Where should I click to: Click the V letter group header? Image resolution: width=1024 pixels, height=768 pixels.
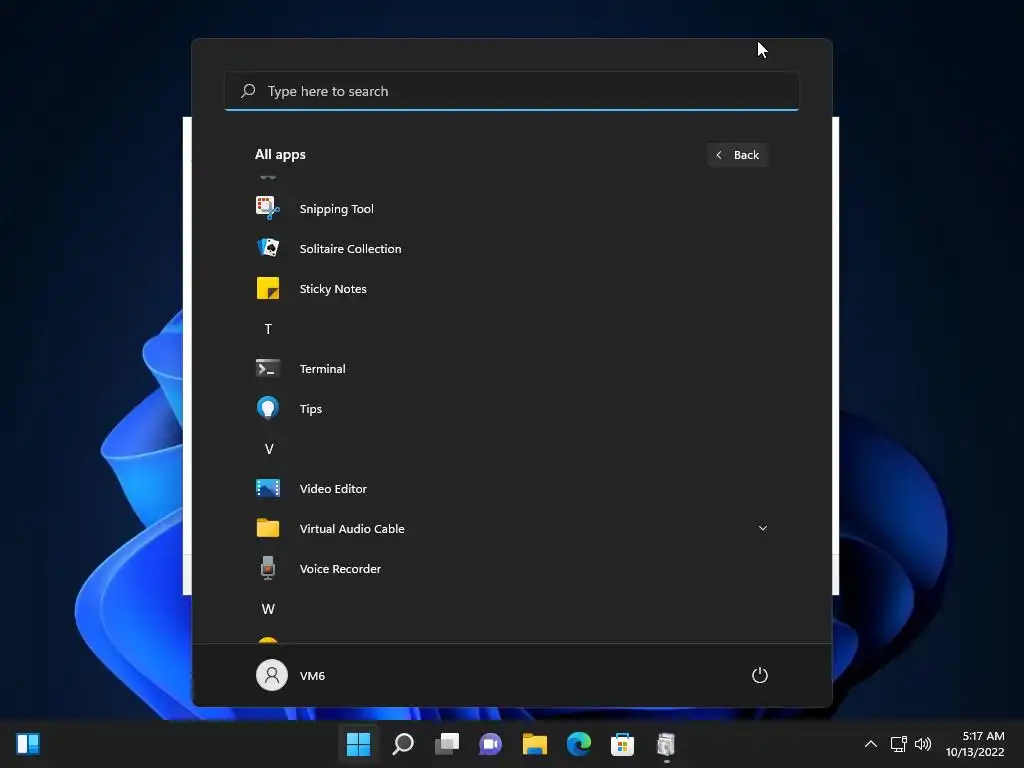click(x=268, y=449)
